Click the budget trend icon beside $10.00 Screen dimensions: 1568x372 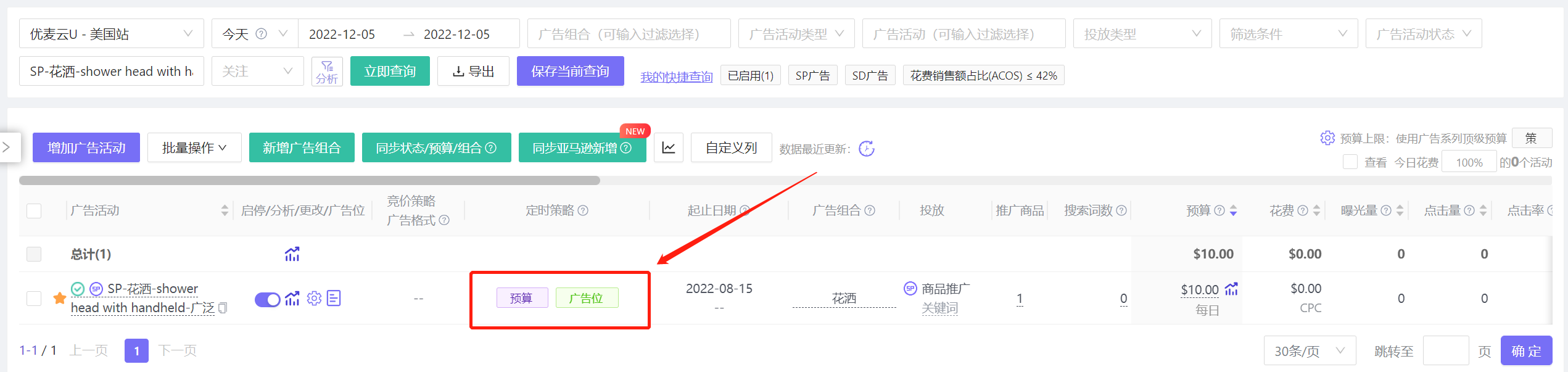1231,289
